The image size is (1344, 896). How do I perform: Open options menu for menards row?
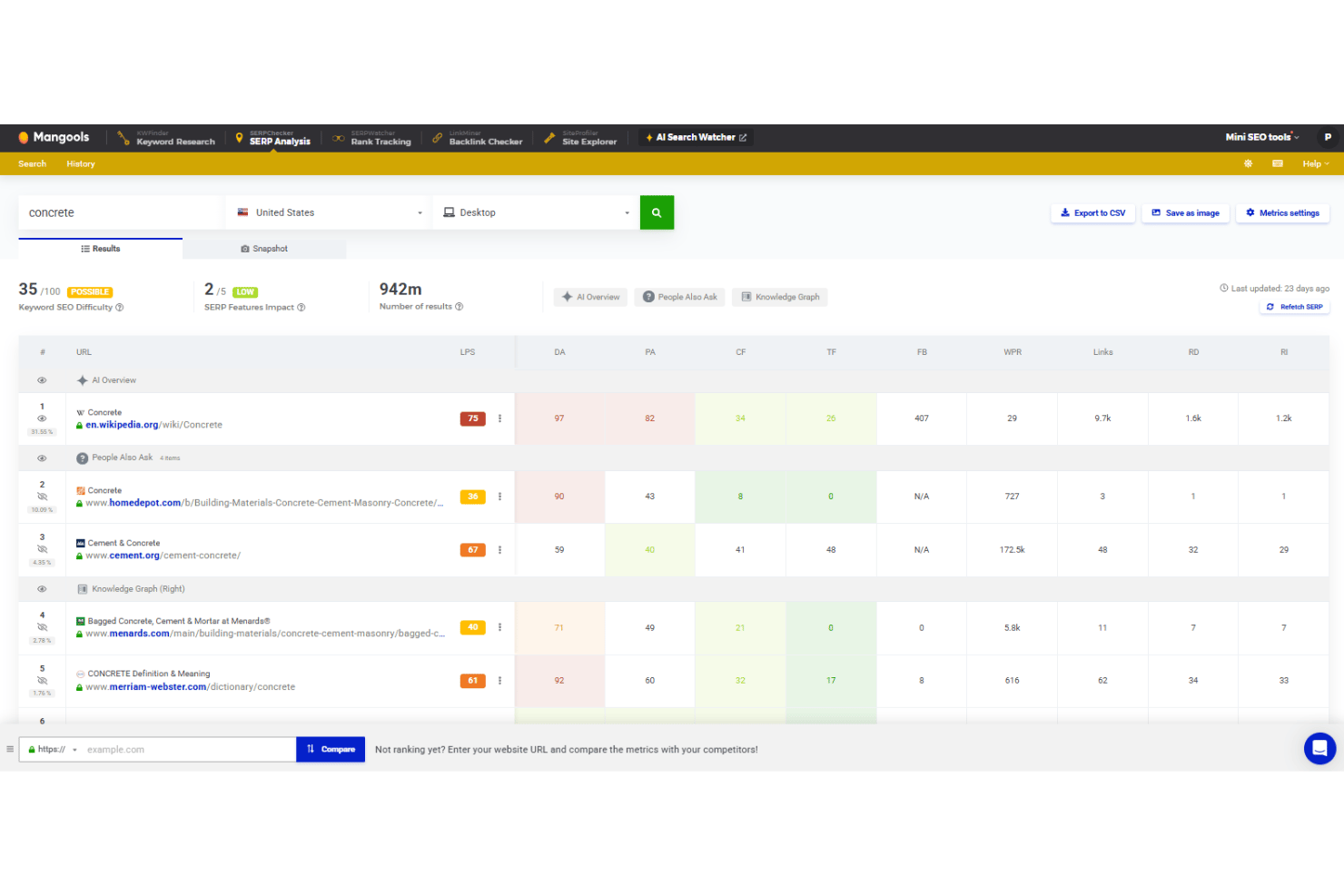pyautogui.click(x=499, y=627)
